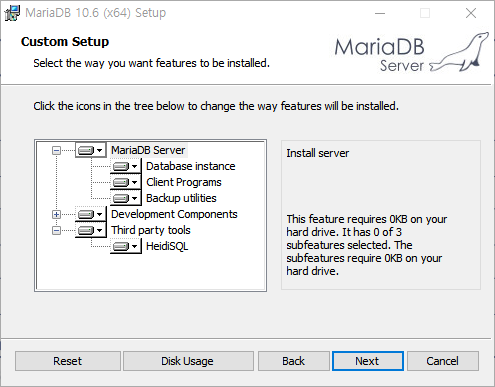Open the HeidiSQL feature install dropdown

tap(126, 246)
